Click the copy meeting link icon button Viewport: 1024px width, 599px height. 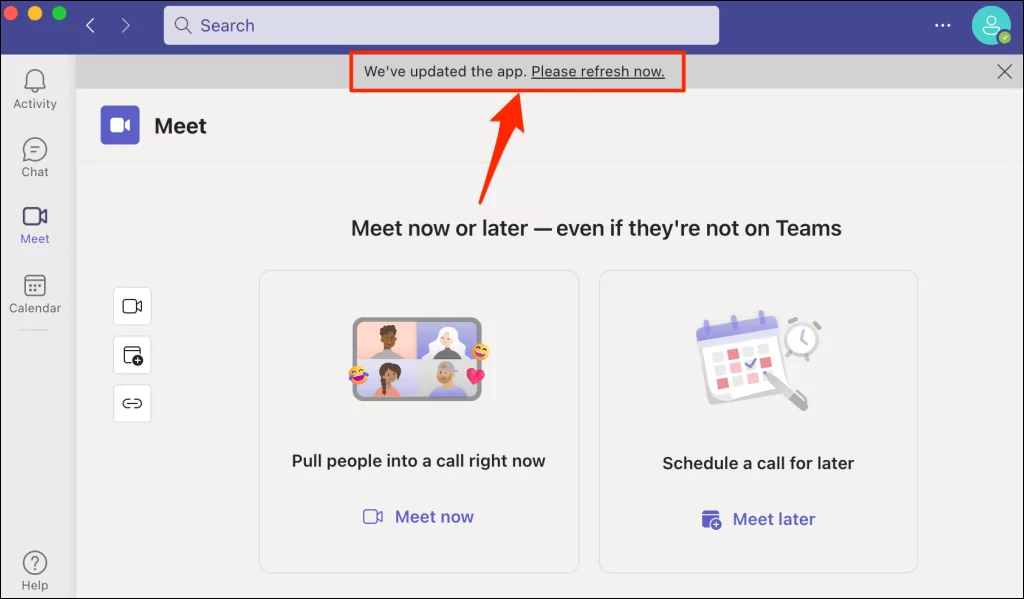pyautogui.click(x=132, y=404)
